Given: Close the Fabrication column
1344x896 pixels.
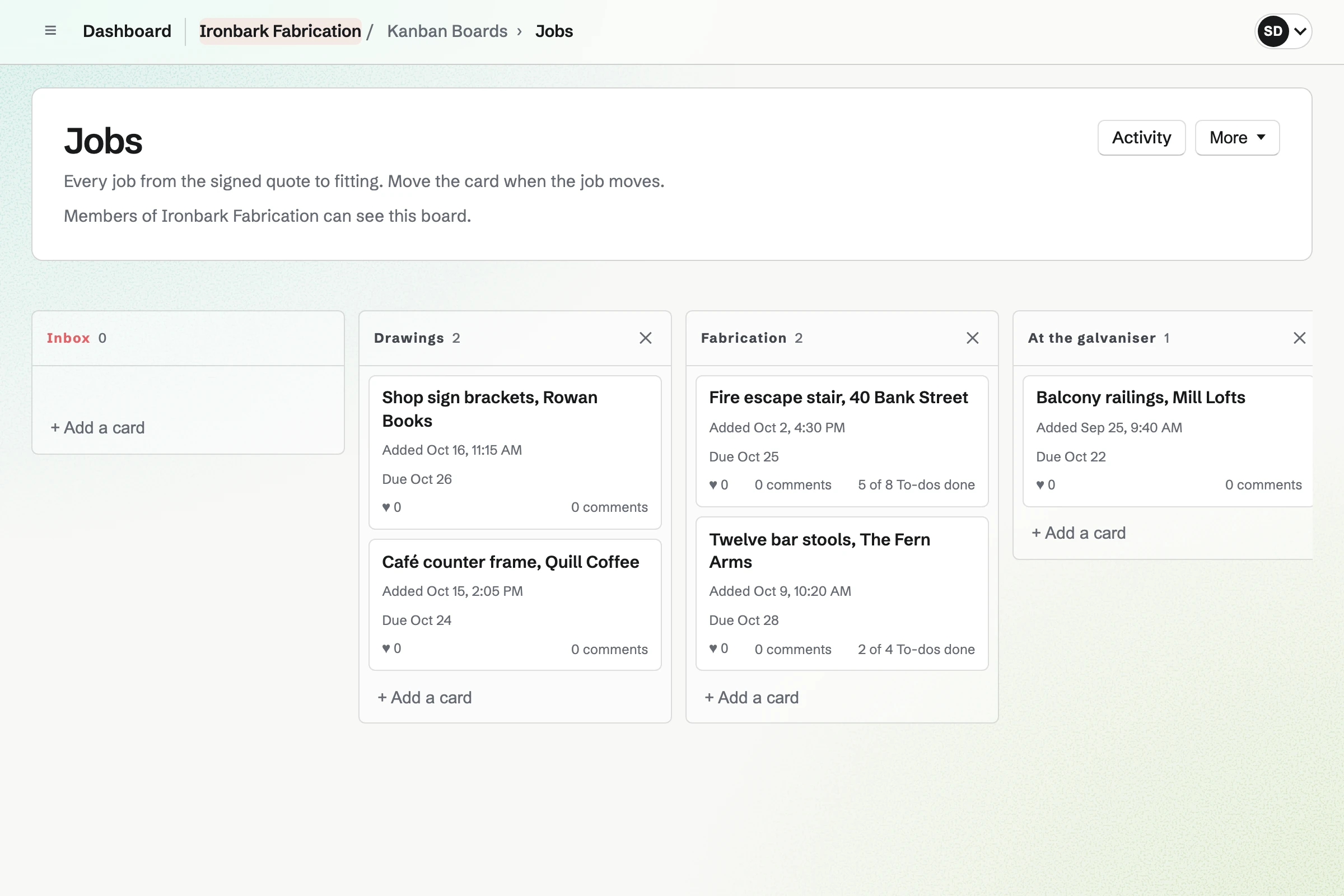Looking at the screenshot, I should (x=972, y=338).
